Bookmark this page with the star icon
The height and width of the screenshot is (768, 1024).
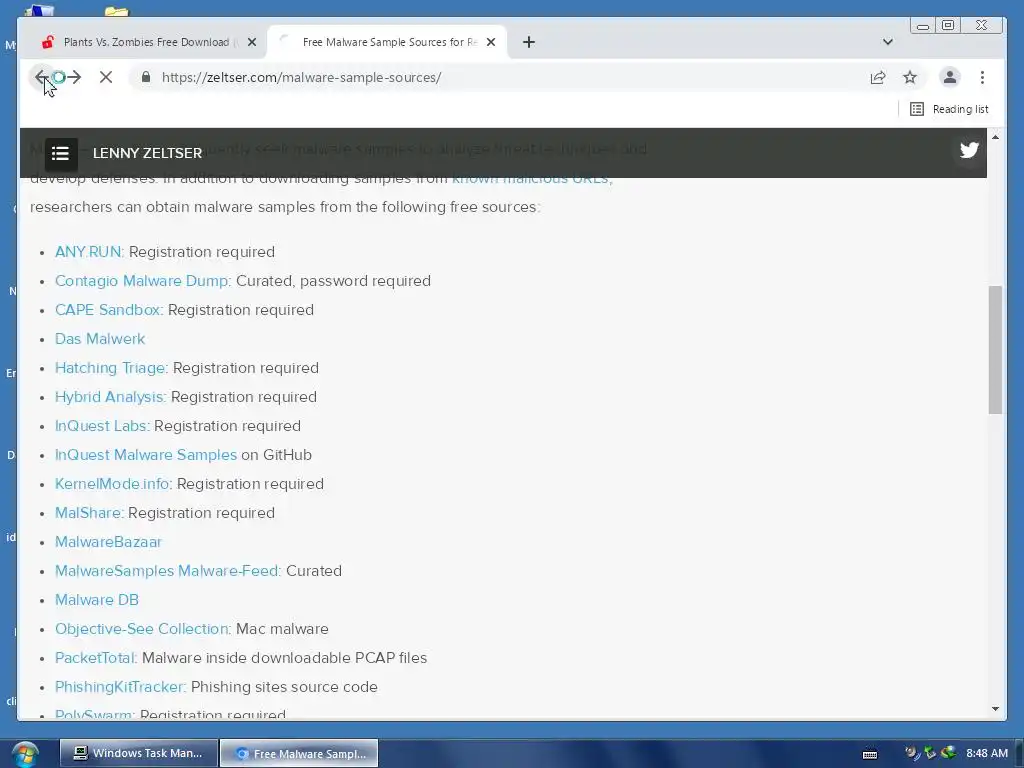[910, 77]
